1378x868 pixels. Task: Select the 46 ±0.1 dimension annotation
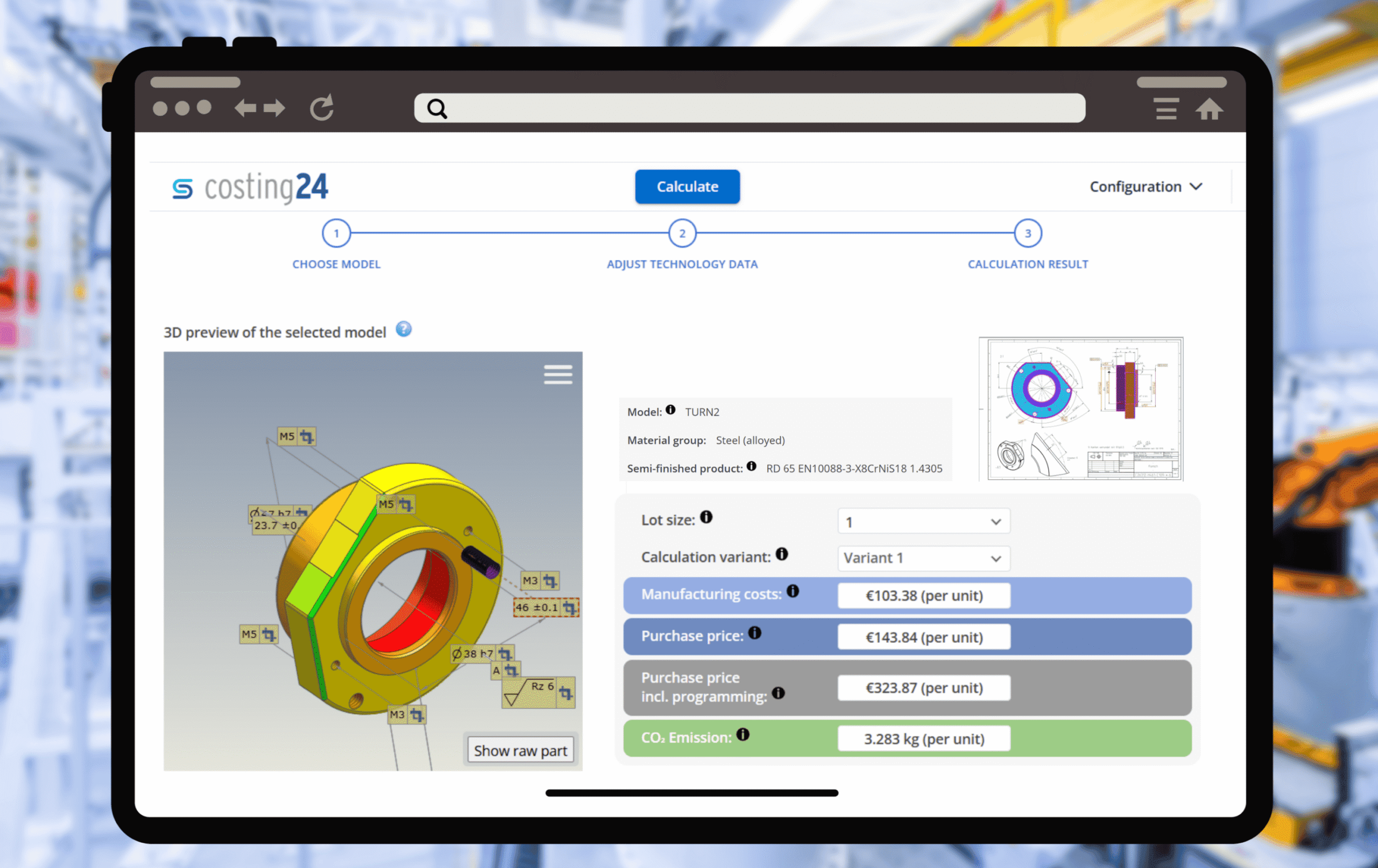pos(546,607)
